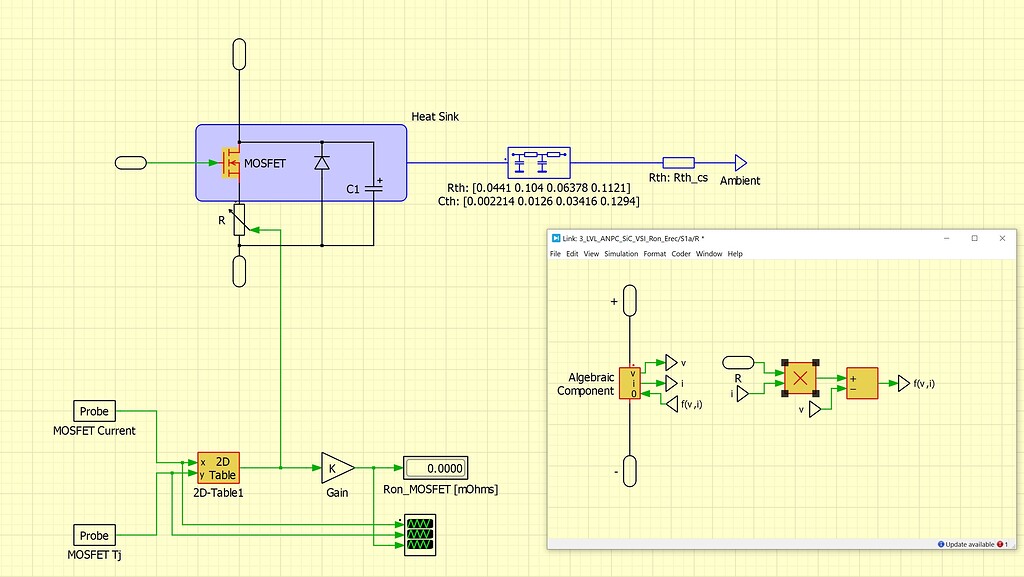This screenshot has width=1024, height=577.
Task: Select the MOSFET Tj Probe block
Action: point(93,535)
